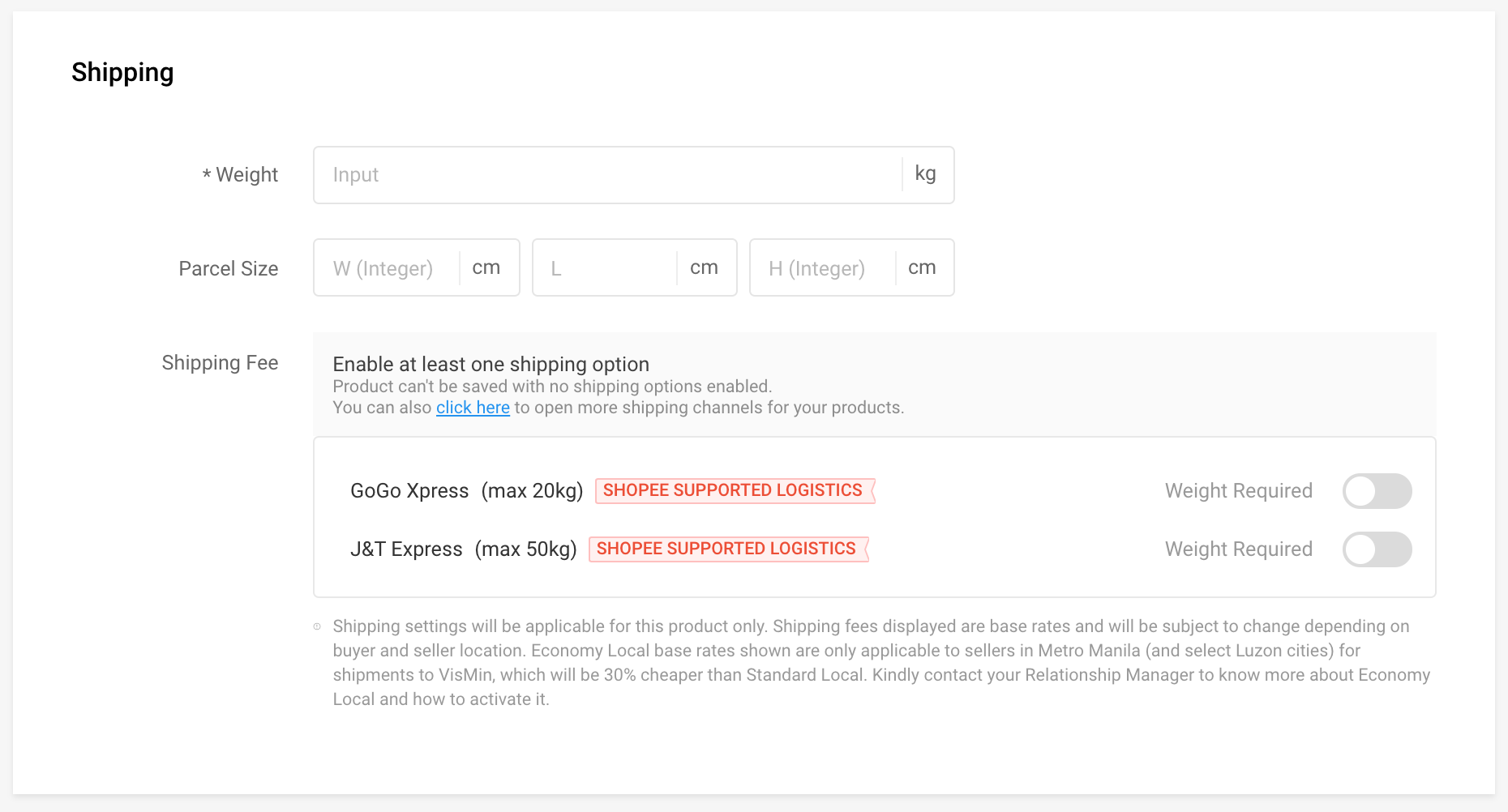Click the kg unit label in Weight field
This screenshot has height=812, width=1508.
[x=925, y=173]
